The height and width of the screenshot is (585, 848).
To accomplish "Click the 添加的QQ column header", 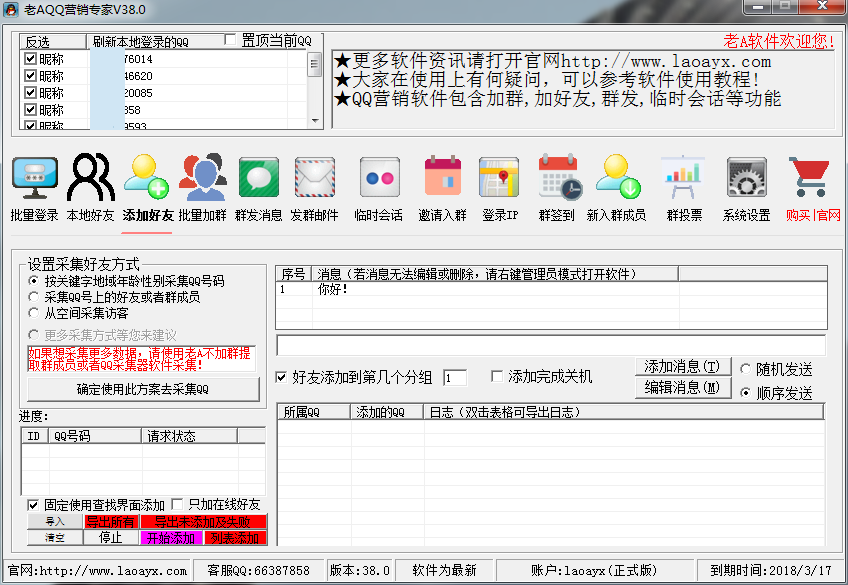I will (x=387, y=412).
